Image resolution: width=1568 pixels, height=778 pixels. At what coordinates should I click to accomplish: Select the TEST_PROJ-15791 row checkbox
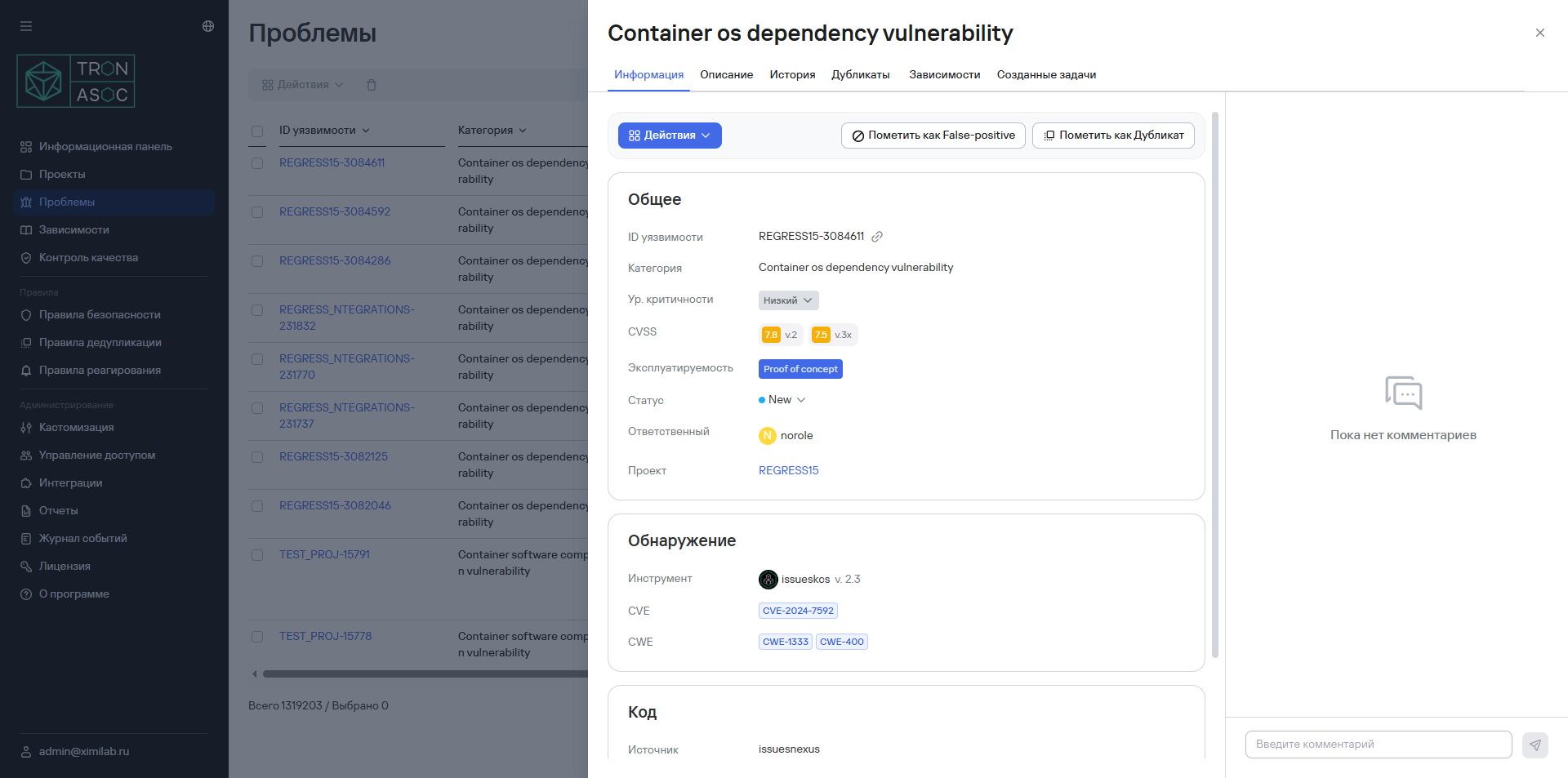click(257, 555)
